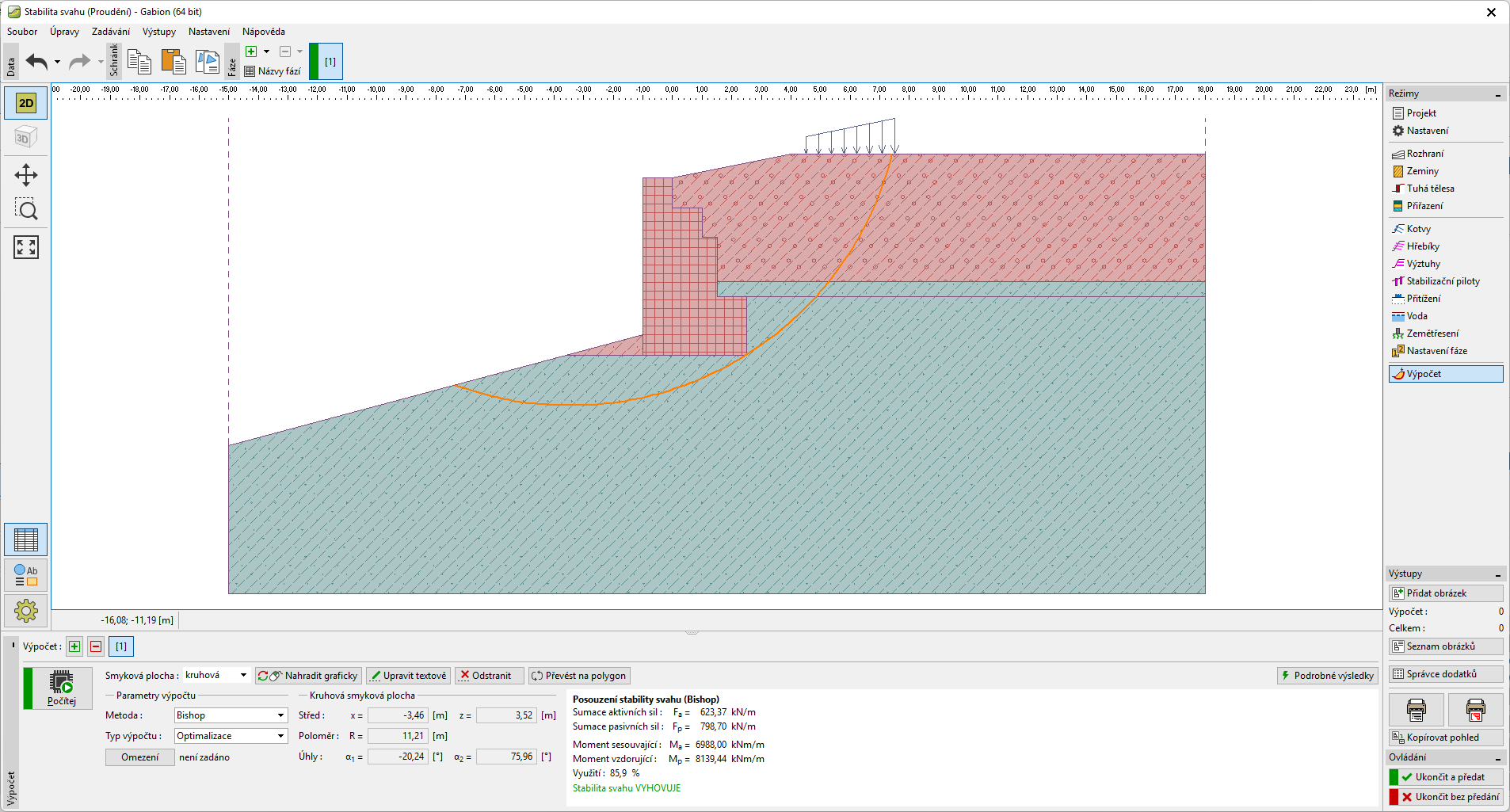Screen dimensions: 1510x812
Task: Toggle the table frames display button
Action: click(26, 539)
